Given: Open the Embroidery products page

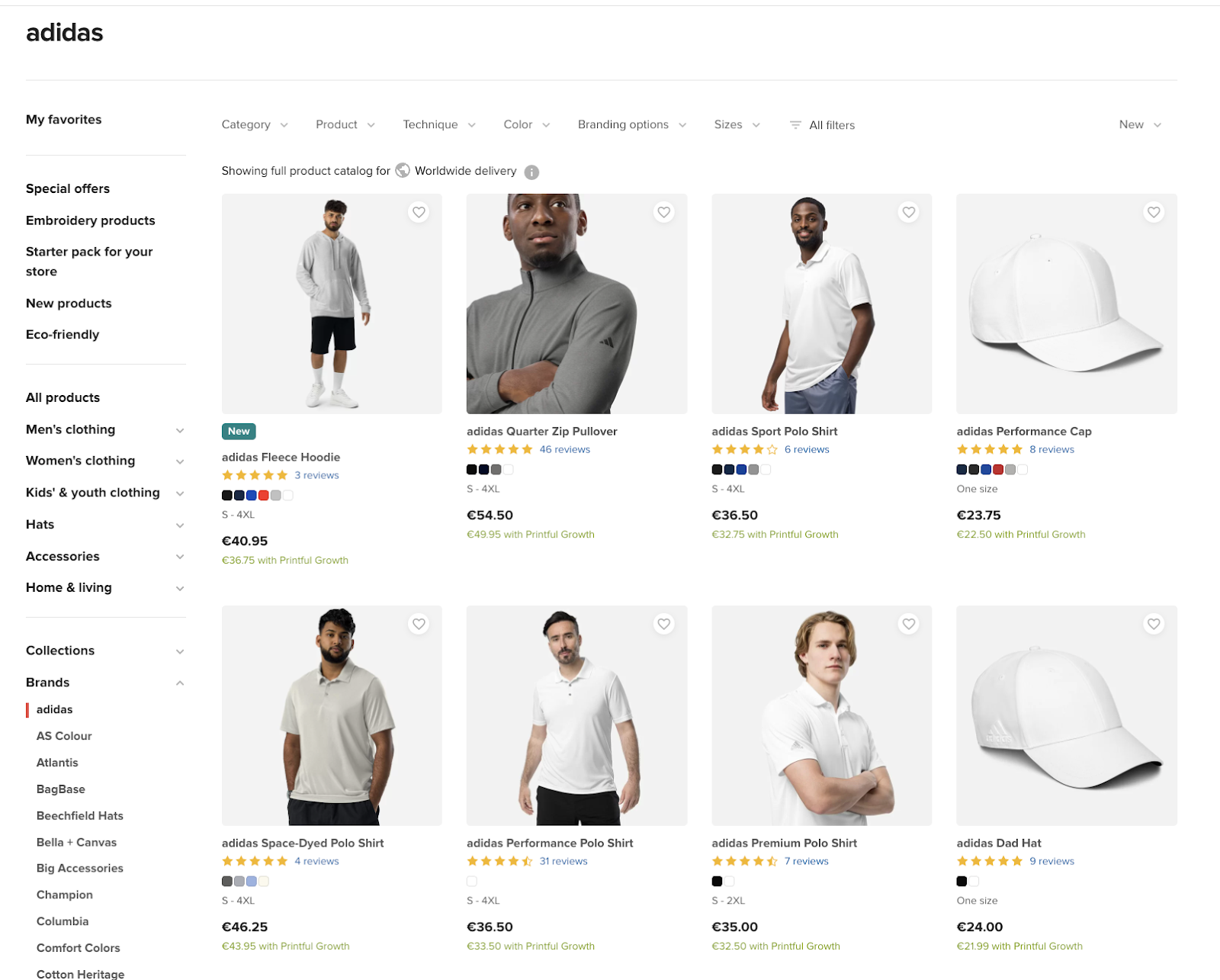Looking at the screenshot, I should tap(90, 220).
